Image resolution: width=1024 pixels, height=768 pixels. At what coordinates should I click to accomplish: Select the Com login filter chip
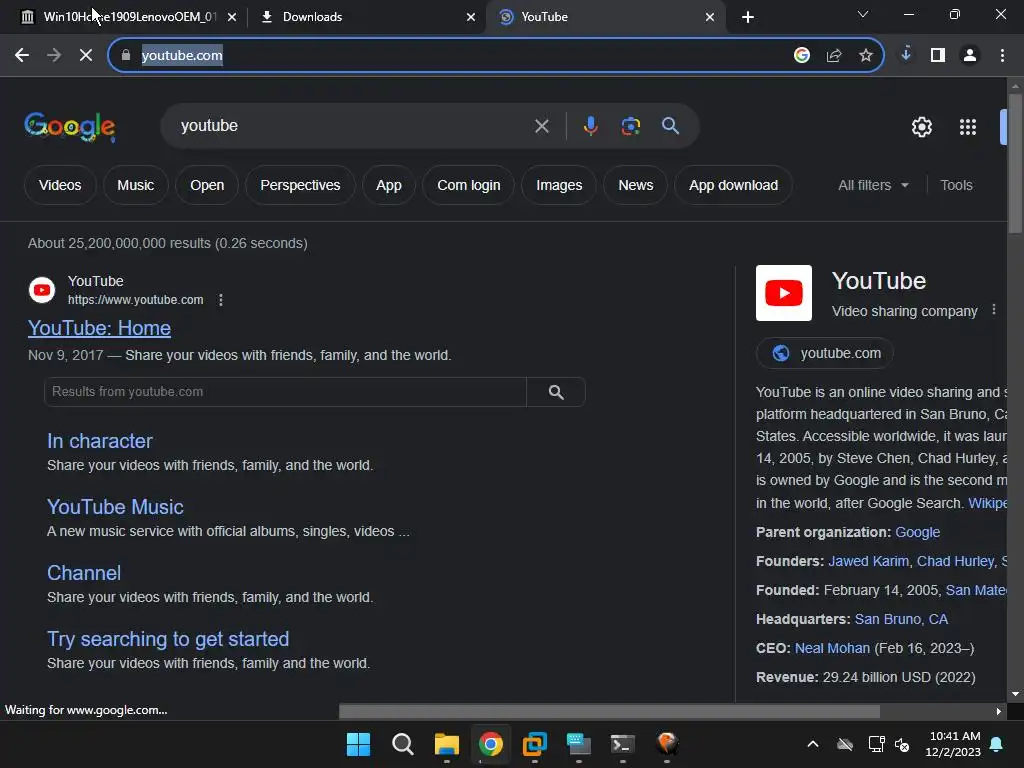(469, 185)
